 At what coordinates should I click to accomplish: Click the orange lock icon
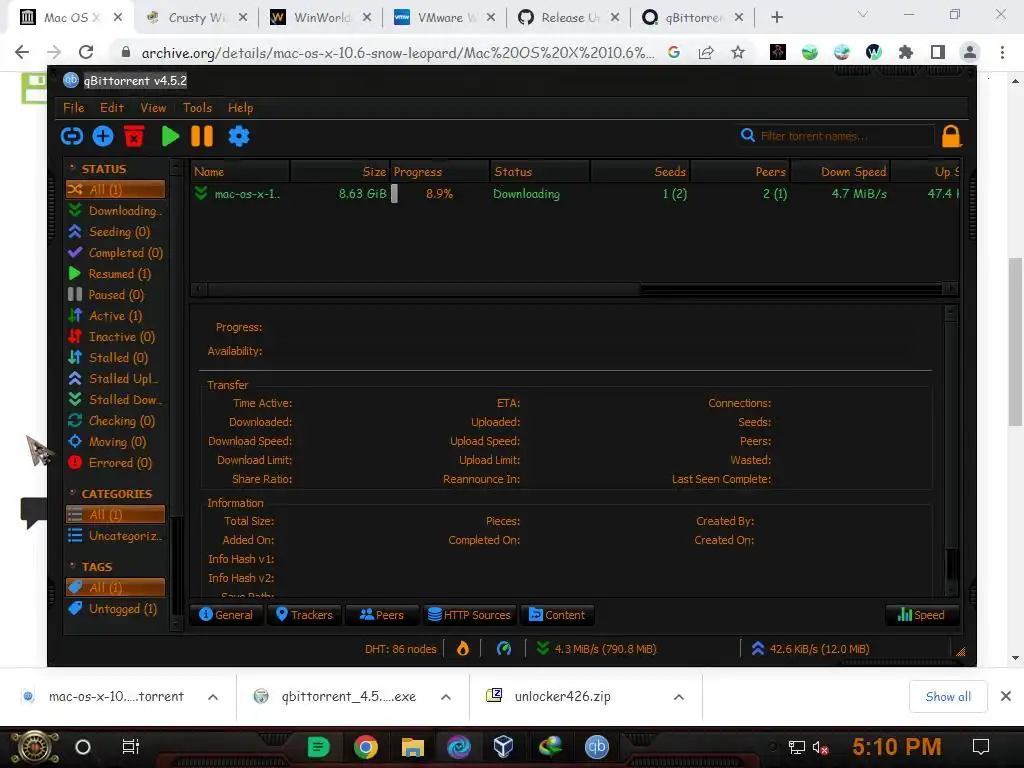(952, 136)
